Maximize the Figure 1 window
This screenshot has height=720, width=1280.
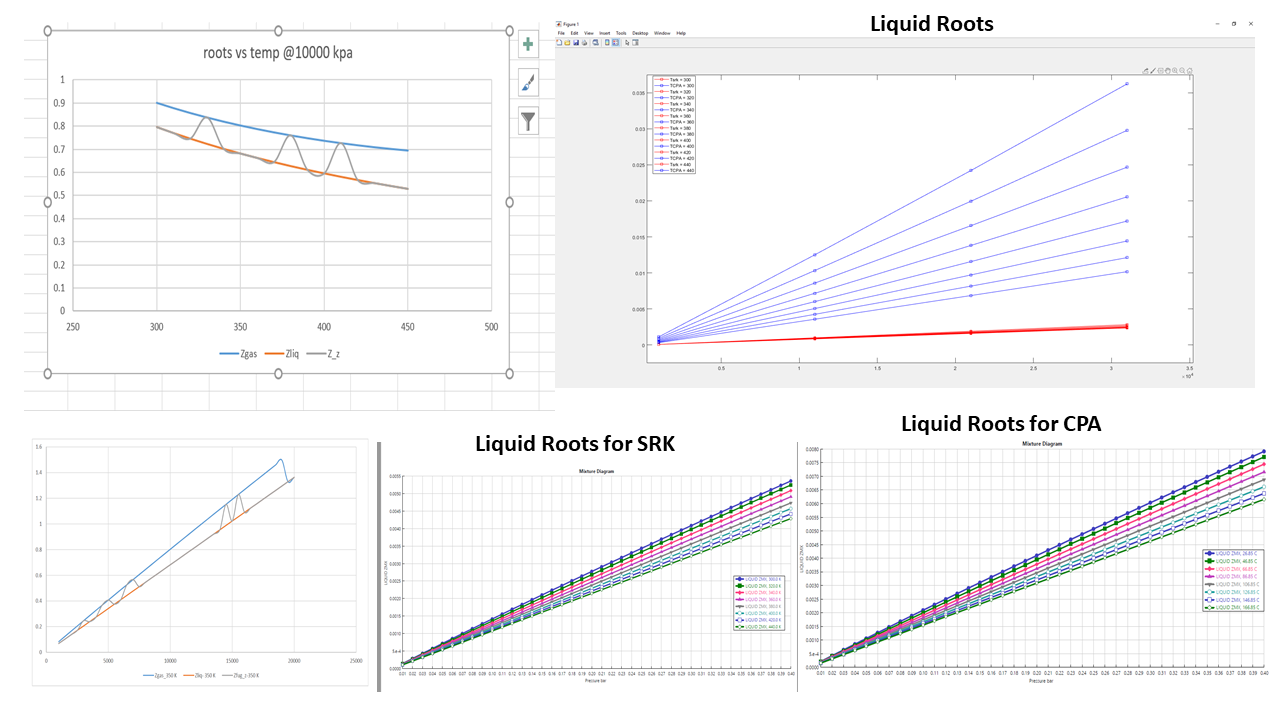[x=1234, y=23]
